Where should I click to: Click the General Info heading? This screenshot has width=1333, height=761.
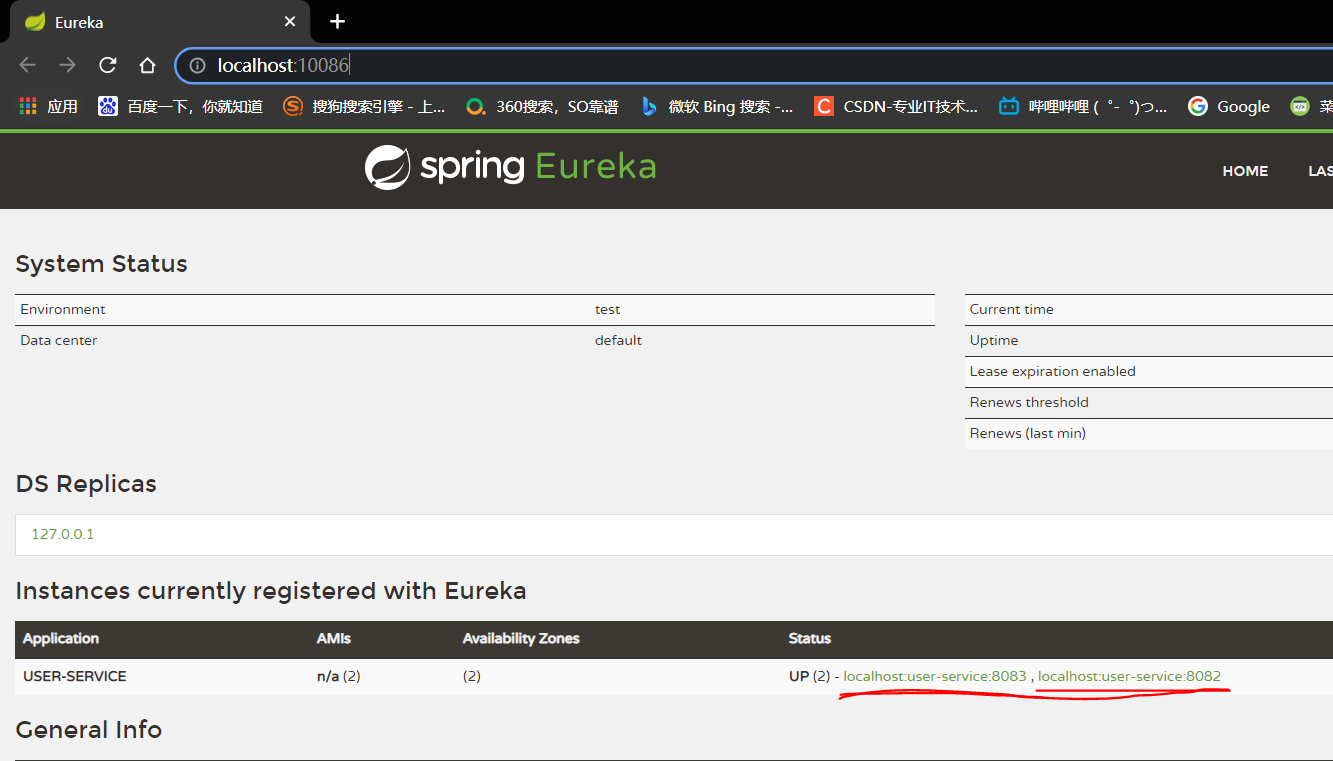tap(89, 730)
